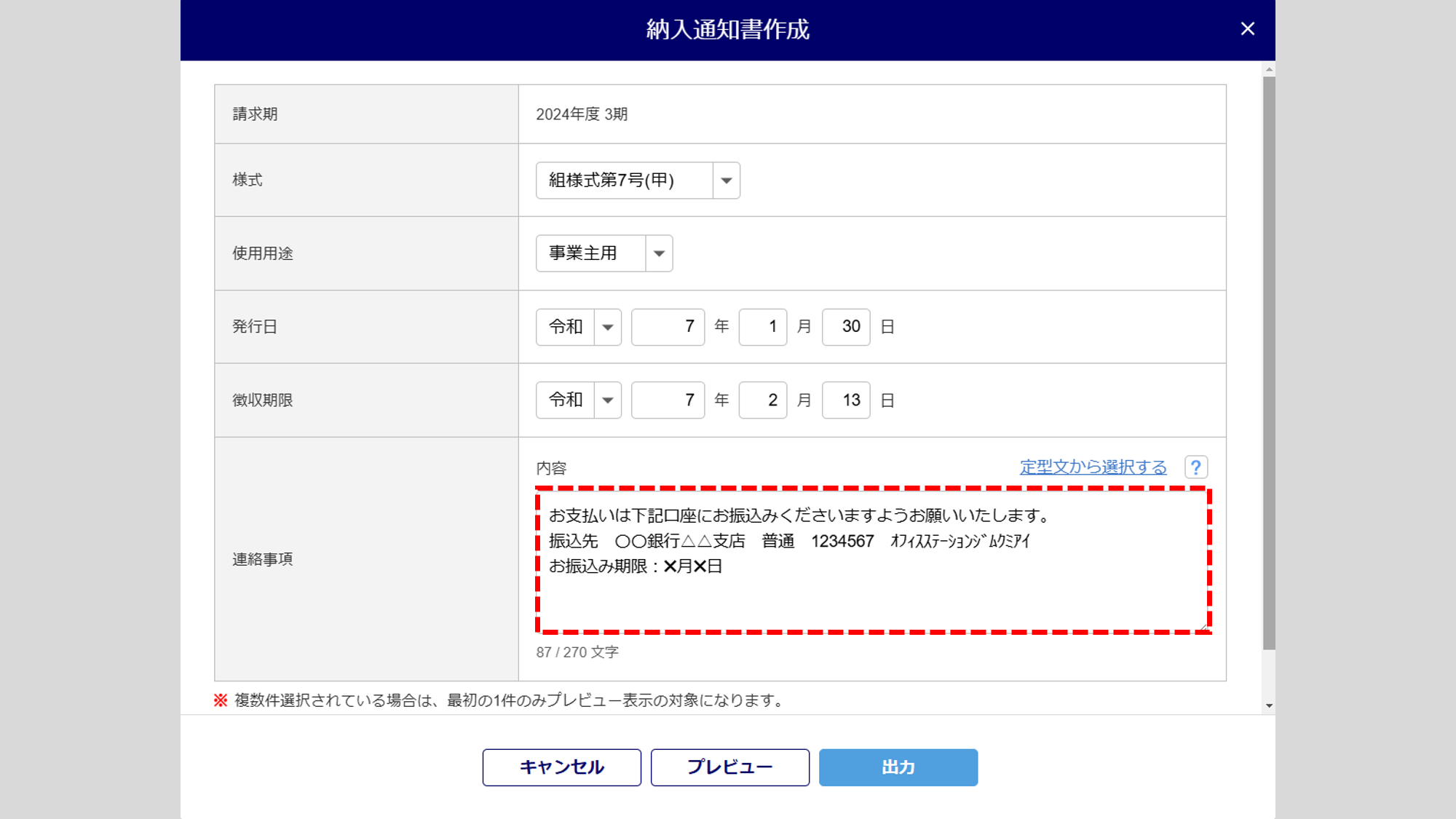Click the scrollbar down arrow
1456x819 pixels.
(1269, 705)
